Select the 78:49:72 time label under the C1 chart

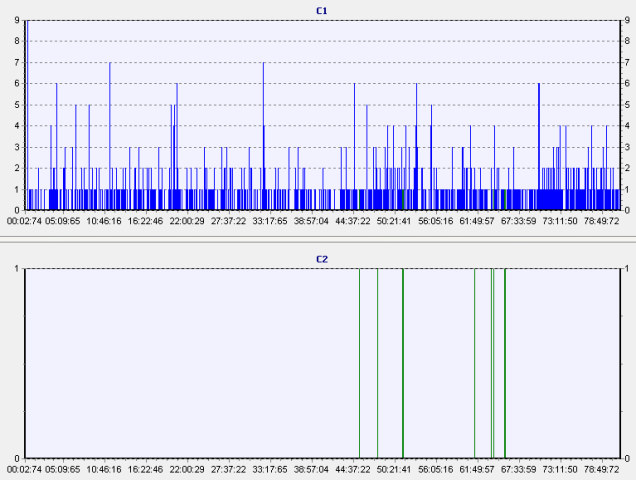tap(602, 221)
